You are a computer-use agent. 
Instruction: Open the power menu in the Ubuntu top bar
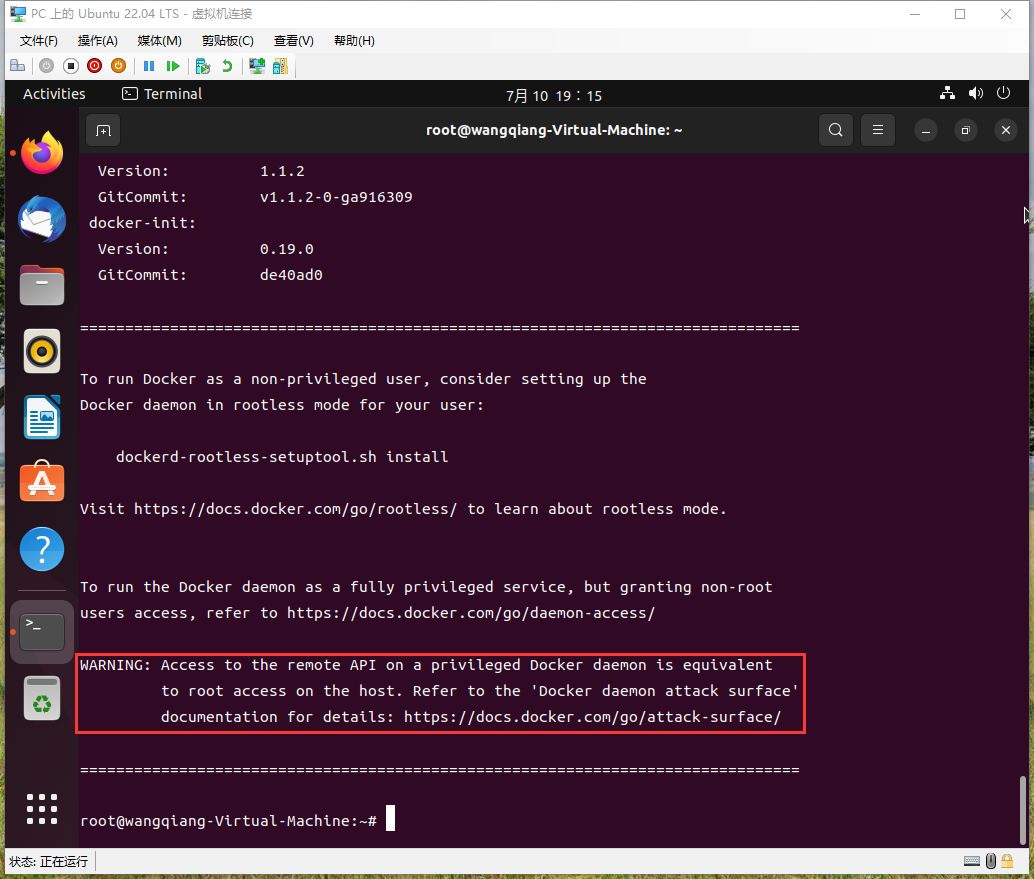(1003, 93)
